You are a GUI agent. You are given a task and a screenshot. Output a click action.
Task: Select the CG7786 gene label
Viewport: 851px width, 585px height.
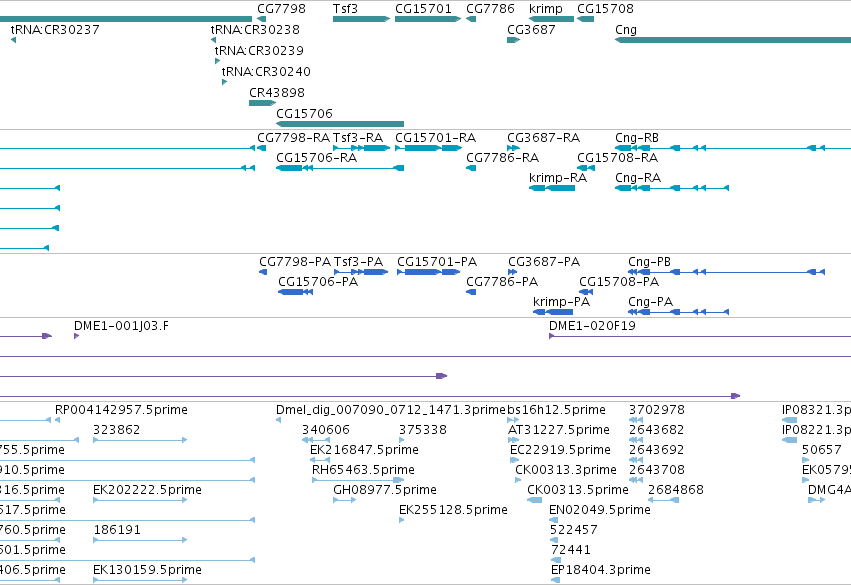[x=490, y=9]
